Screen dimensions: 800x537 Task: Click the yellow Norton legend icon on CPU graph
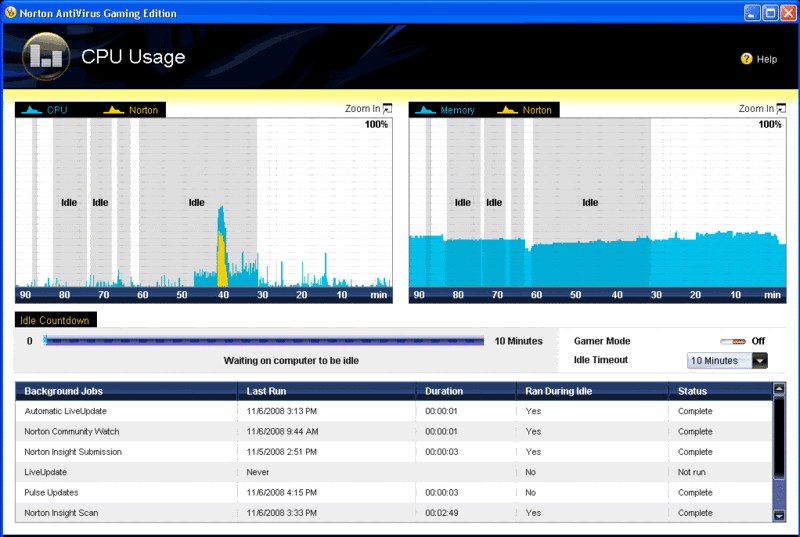(114, 110)
